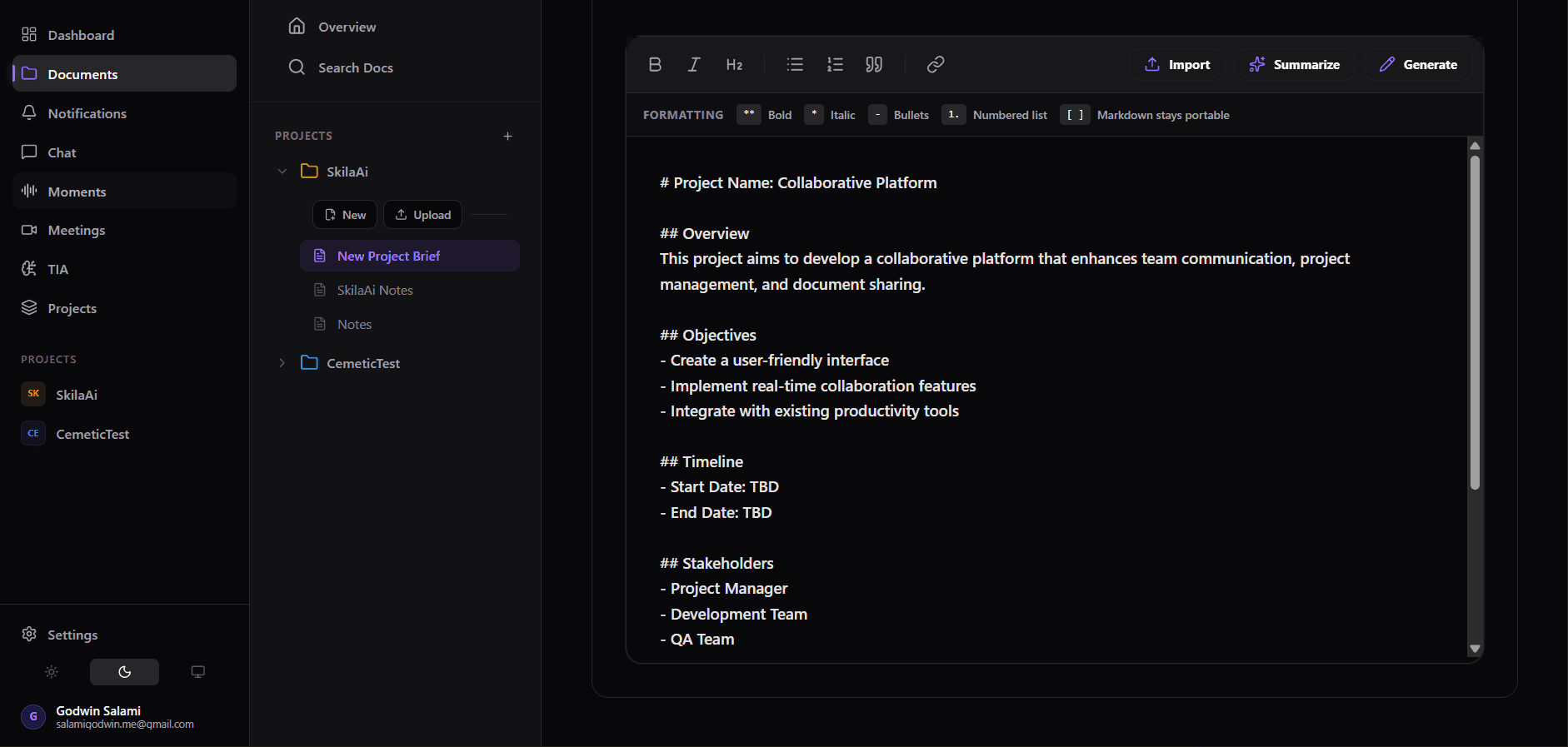Switch to light theme using the sun icon
The image size is (1568, 747).
click(x=52, y=672)
